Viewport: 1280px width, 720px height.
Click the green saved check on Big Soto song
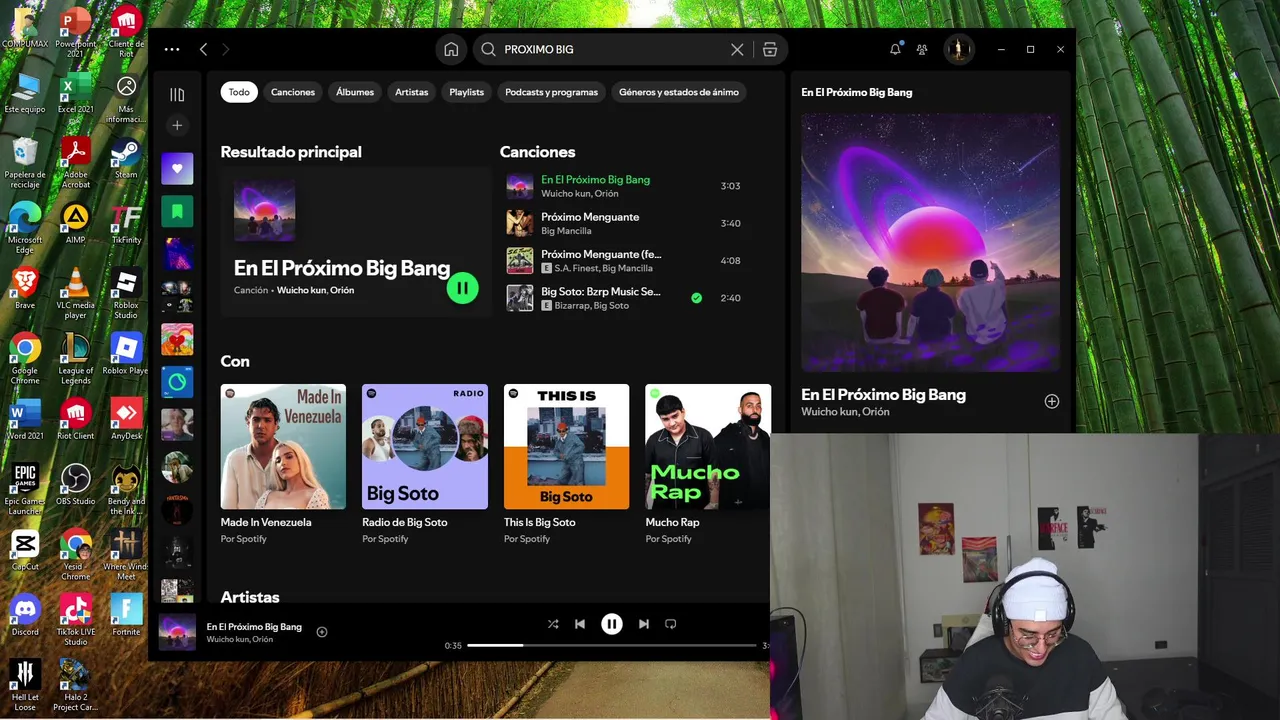pos(696,298)
